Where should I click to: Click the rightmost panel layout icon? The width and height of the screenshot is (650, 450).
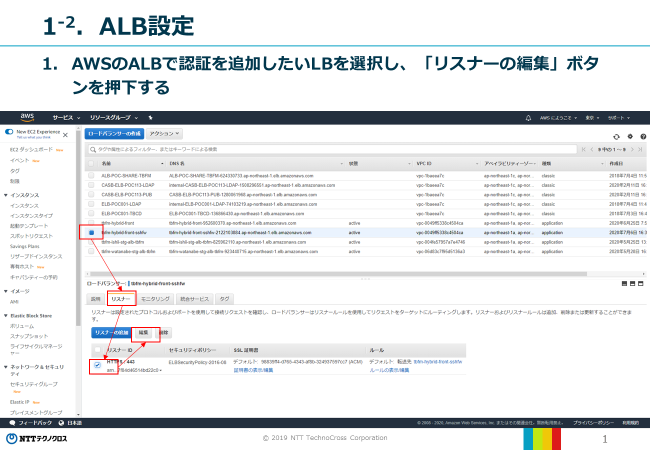[x=640, y=283]
